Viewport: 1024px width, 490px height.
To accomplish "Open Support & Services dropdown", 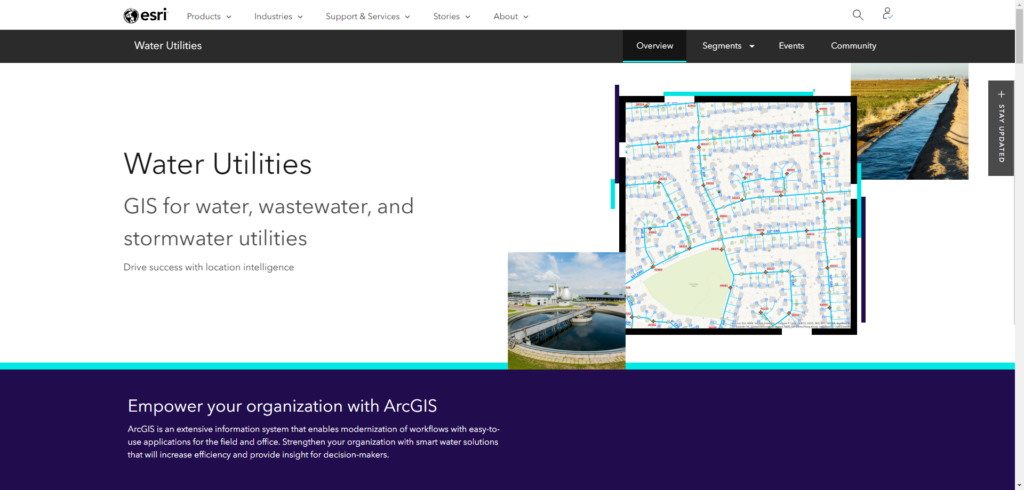I will pyautogui.click(x=368, y=16).
